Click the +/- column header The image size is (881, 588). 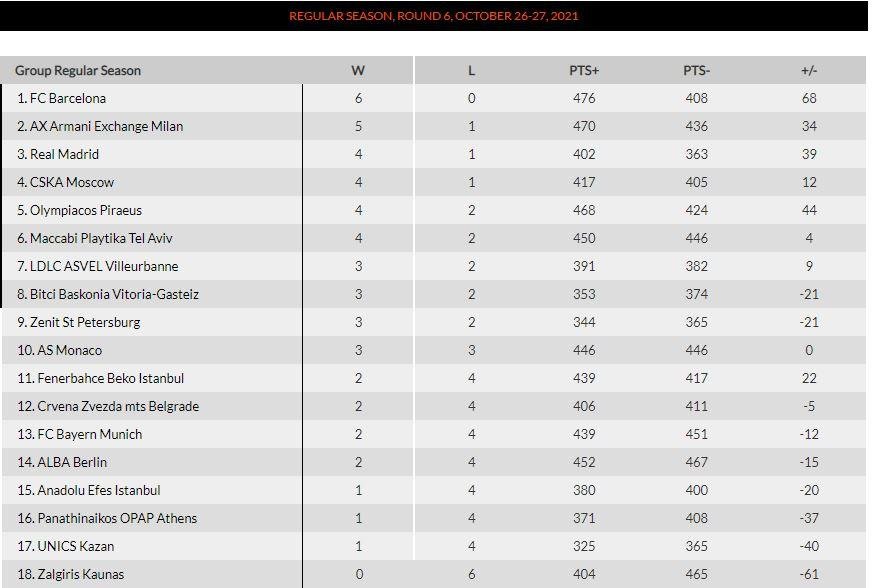click(x=809, y=71)
